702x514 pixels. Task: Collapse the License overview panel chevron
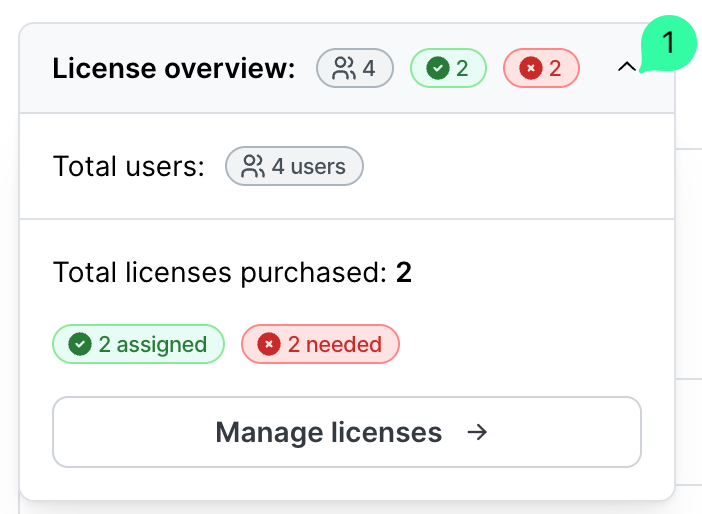pyautogui.click(x=627, y=68)
